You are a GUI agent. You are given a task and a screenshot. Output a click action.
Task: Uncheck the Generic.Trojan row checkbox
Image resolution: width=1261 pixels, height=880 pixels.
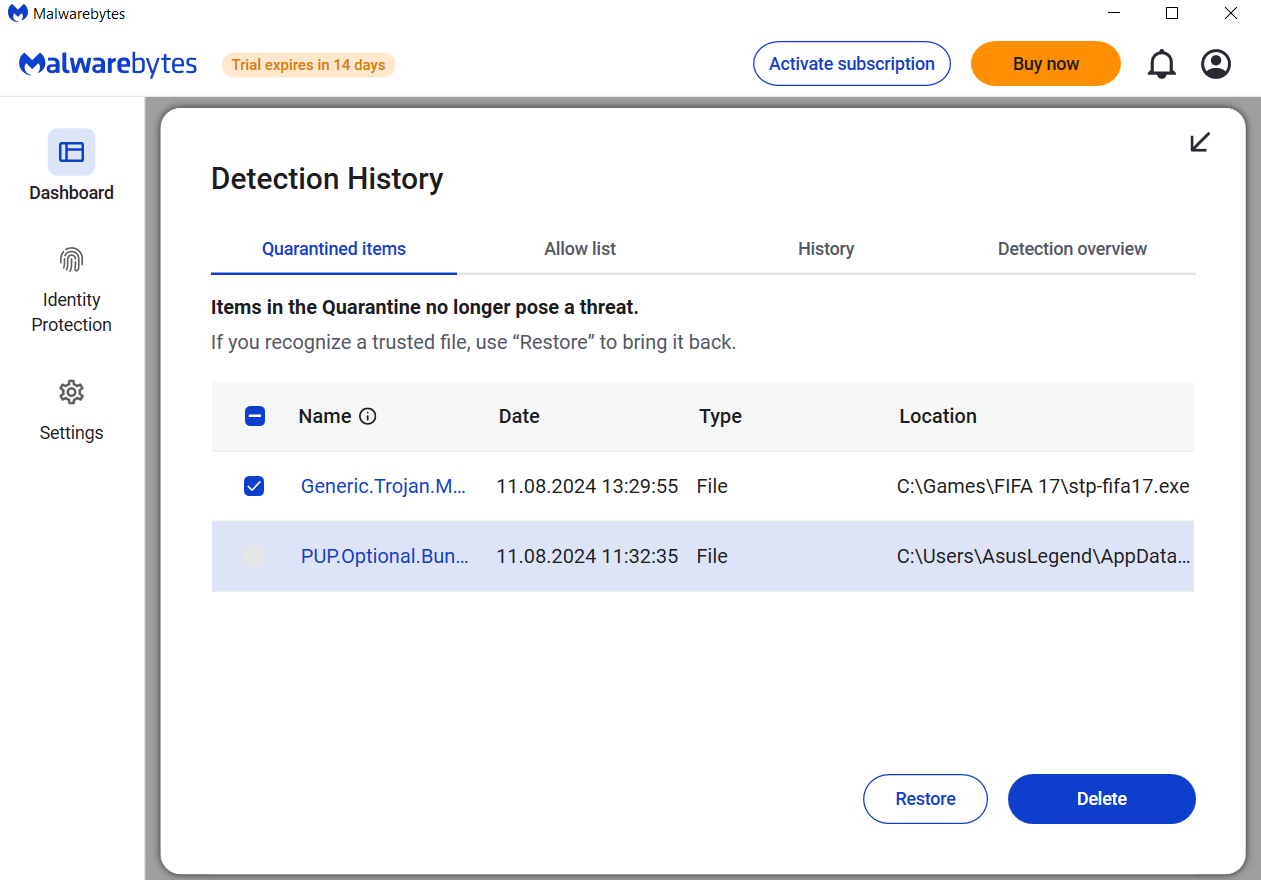pyautogui.click(x=254, y=487)
